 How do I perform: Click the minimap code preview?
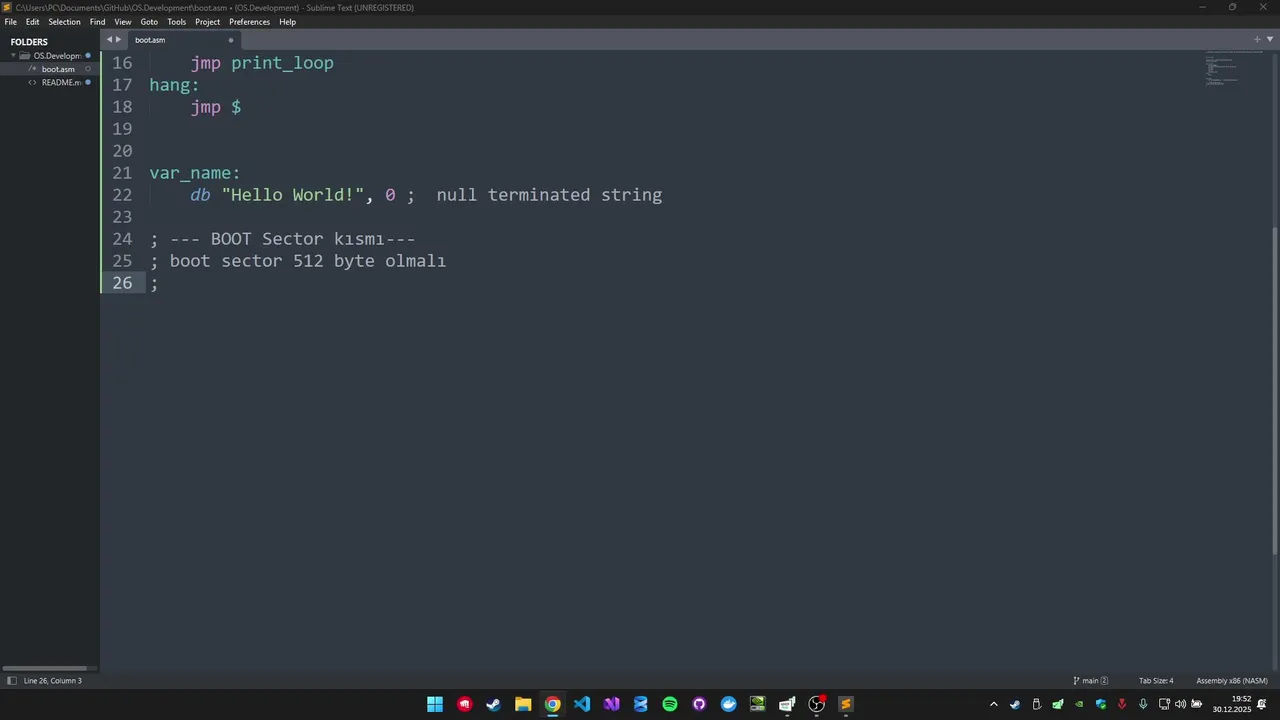point(1222,68)
